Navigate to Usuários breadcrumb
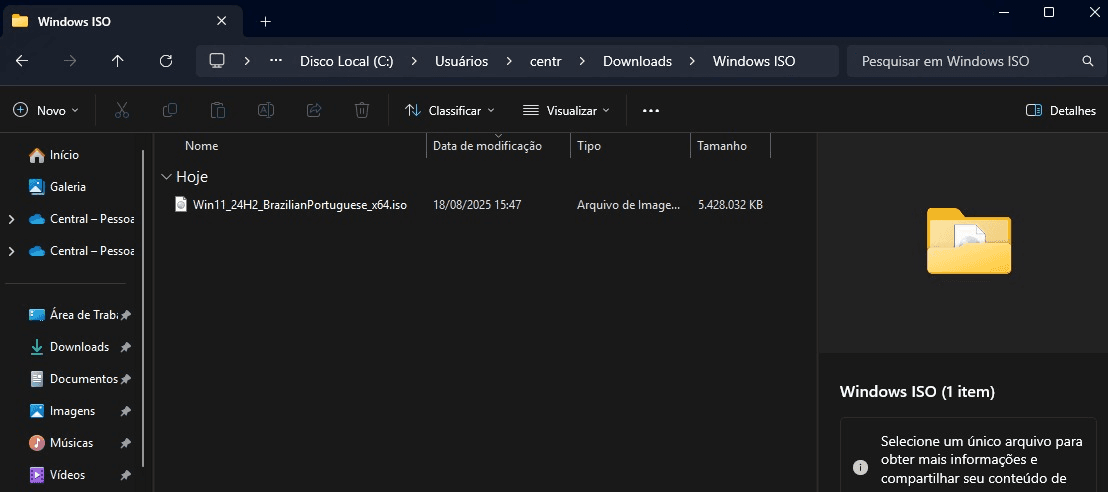The width and height of the screenshot is (1108, 492). pyautogui.click(x=461, y=62)
